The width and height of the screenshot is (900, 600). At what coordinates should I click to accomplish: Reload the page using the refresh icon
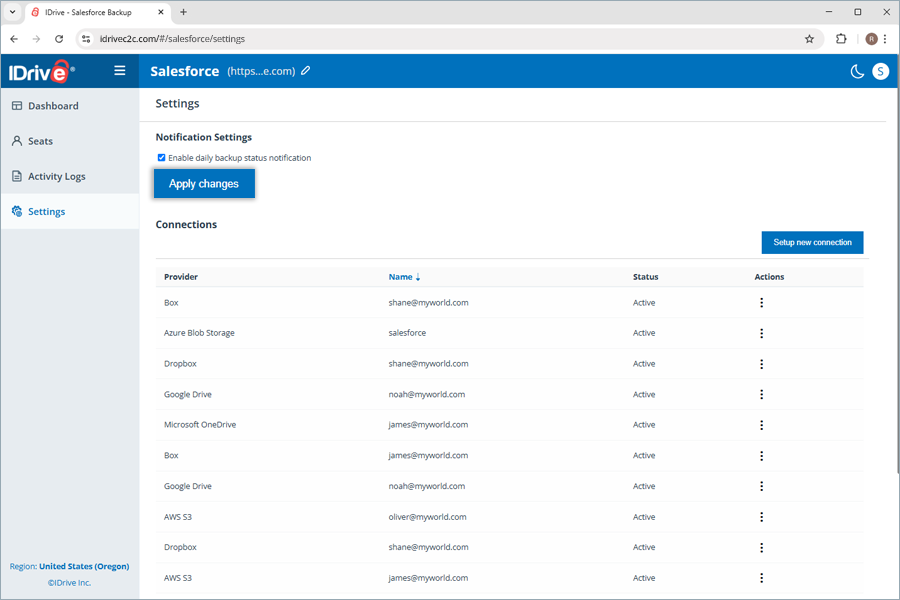click(59, 39)
